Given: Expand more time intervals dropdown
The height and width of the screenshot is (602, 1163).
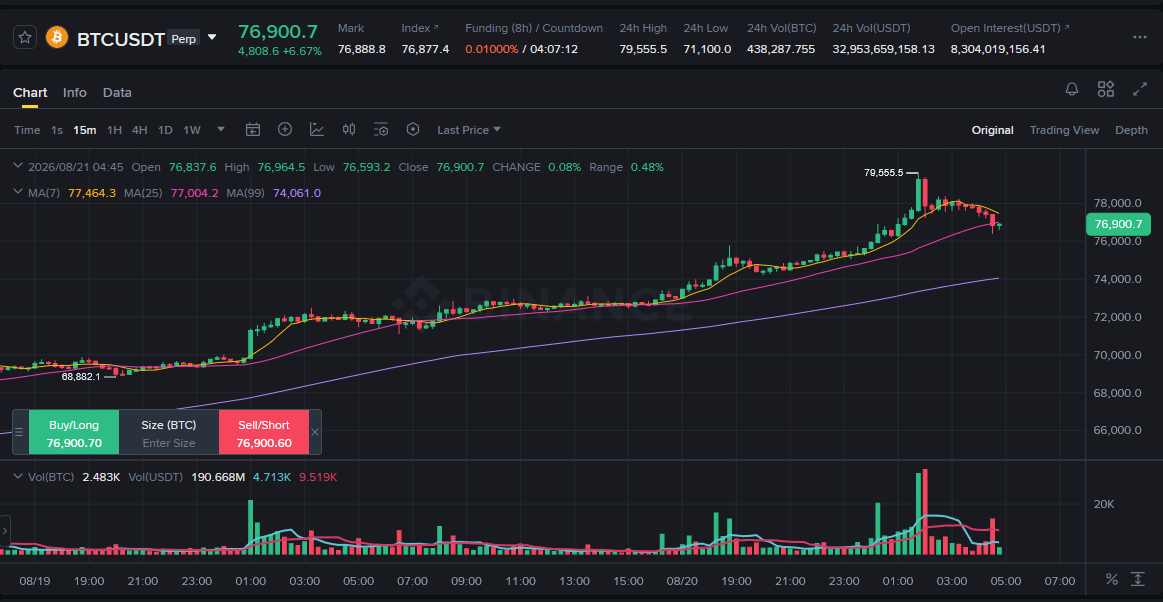Looking at the screenshot, I should pyautogui.click(x=221, y=130).
